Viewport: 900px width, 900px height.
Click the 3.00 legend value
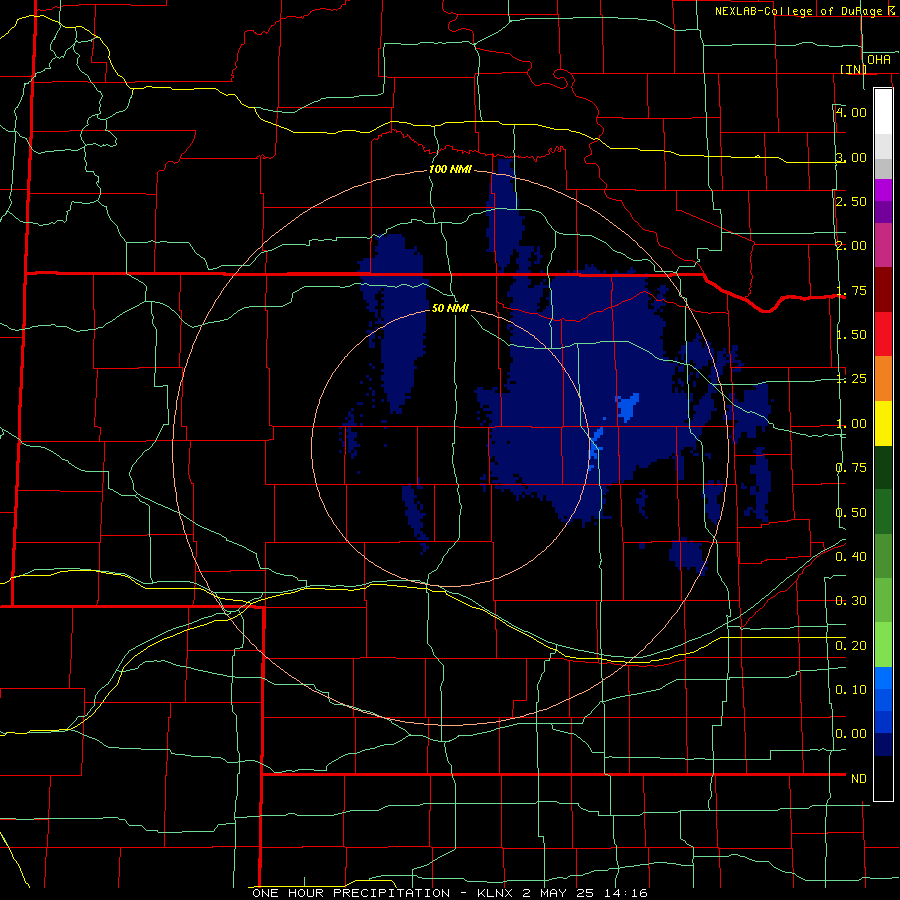851,157
